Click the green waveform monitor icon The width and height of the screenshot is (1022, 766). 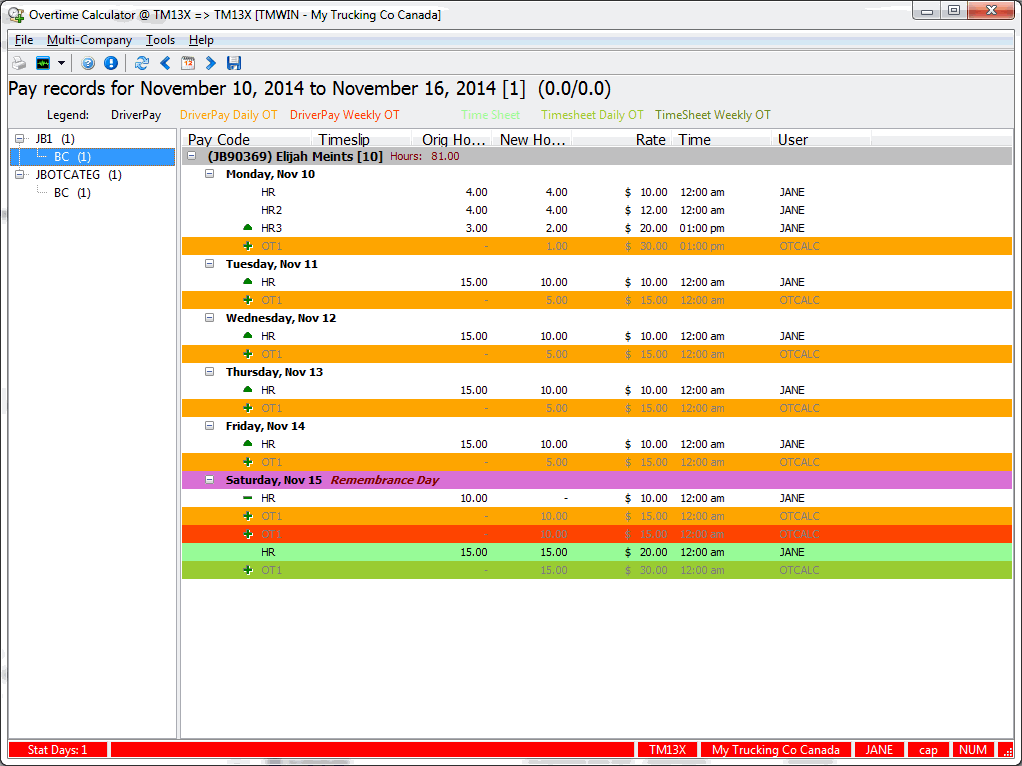tap(42, 63)
